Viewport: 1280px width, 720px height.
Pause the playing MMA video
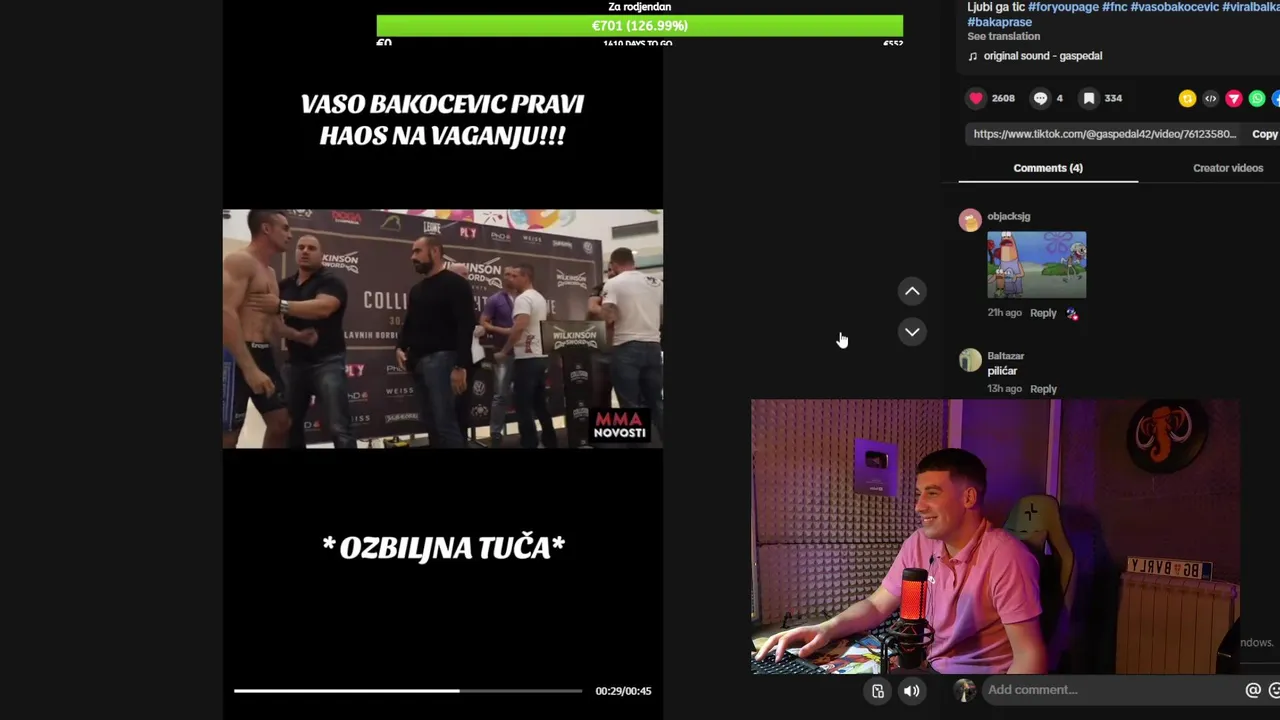click(x=442, y=328)
